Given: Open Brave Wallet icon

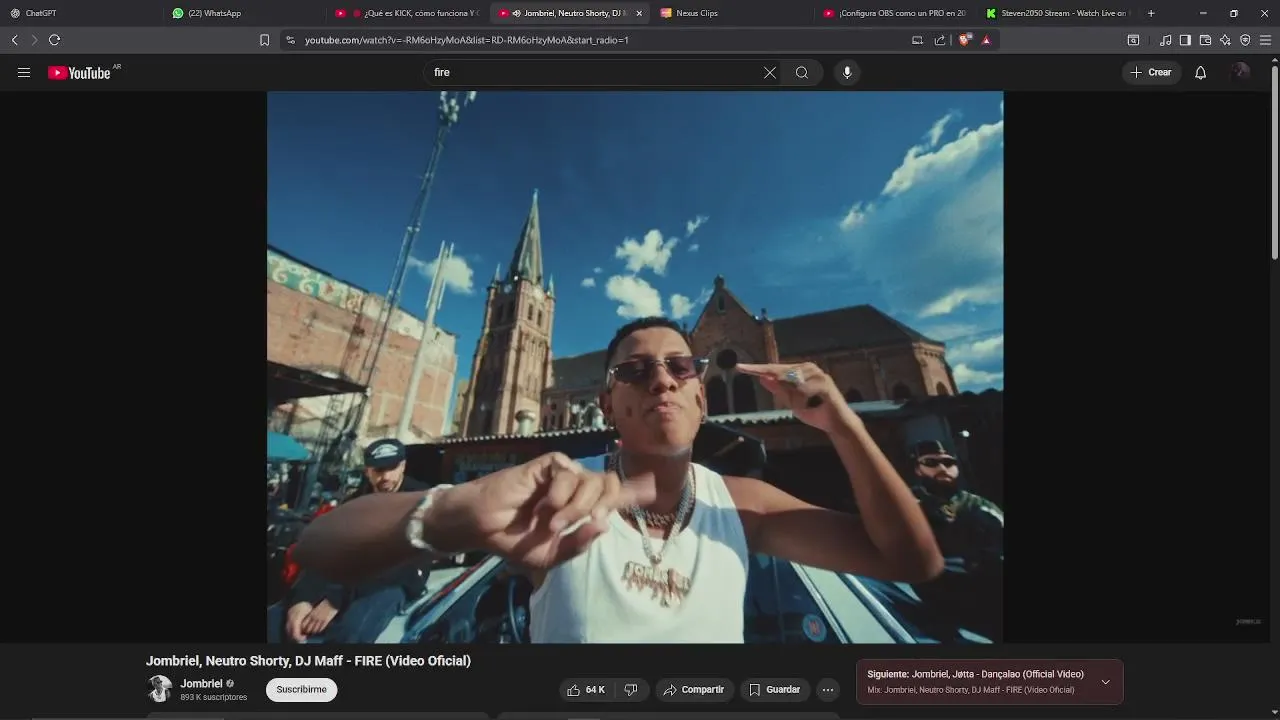Looking at the screenshot, I should pyautogui.click(x=1205, y=40).
